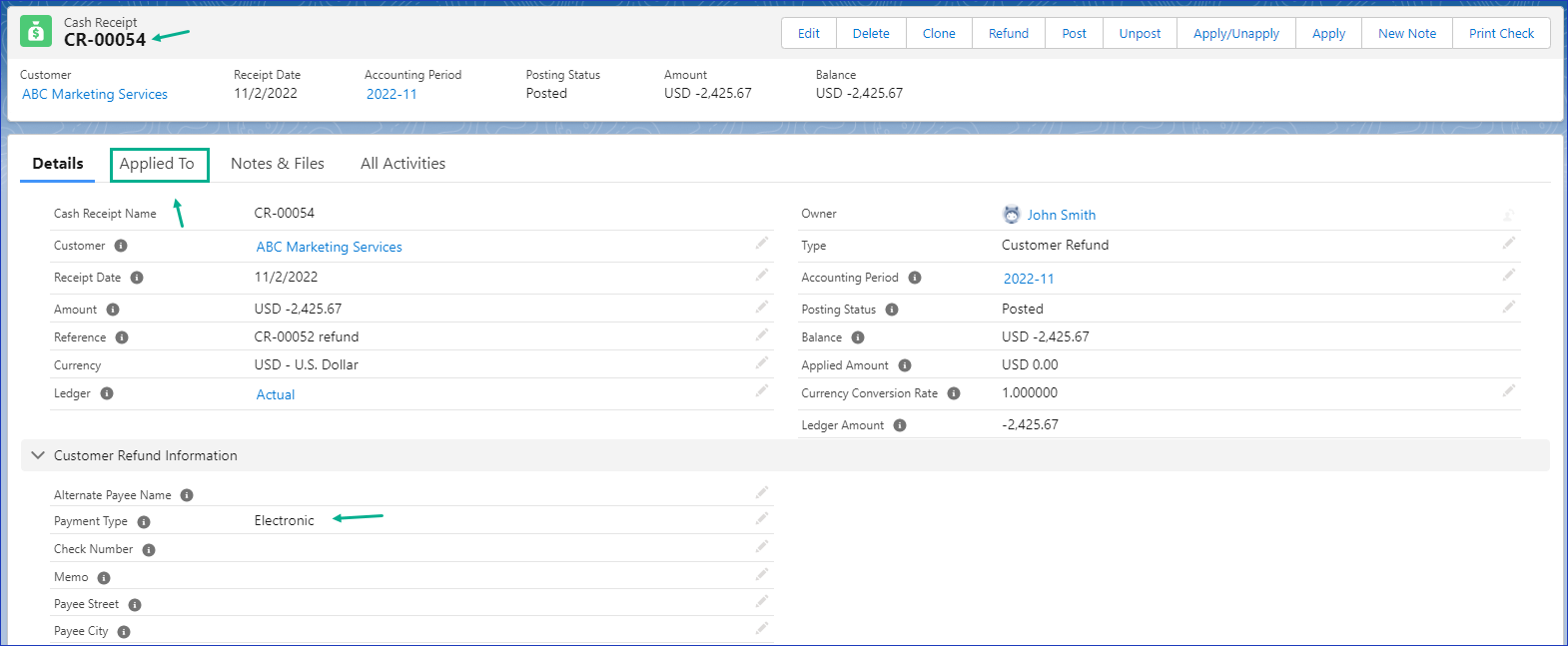
Task: Switch to the Details tab
Action: [x=58, y=164]
